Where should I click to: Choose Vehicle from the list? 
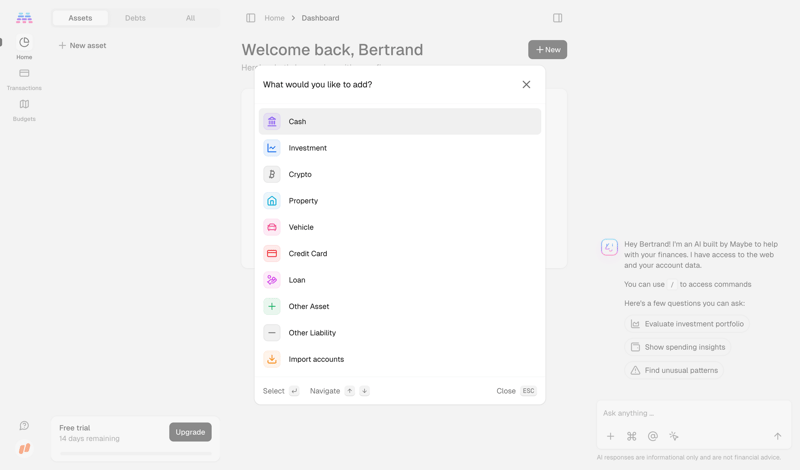(399, 227)
